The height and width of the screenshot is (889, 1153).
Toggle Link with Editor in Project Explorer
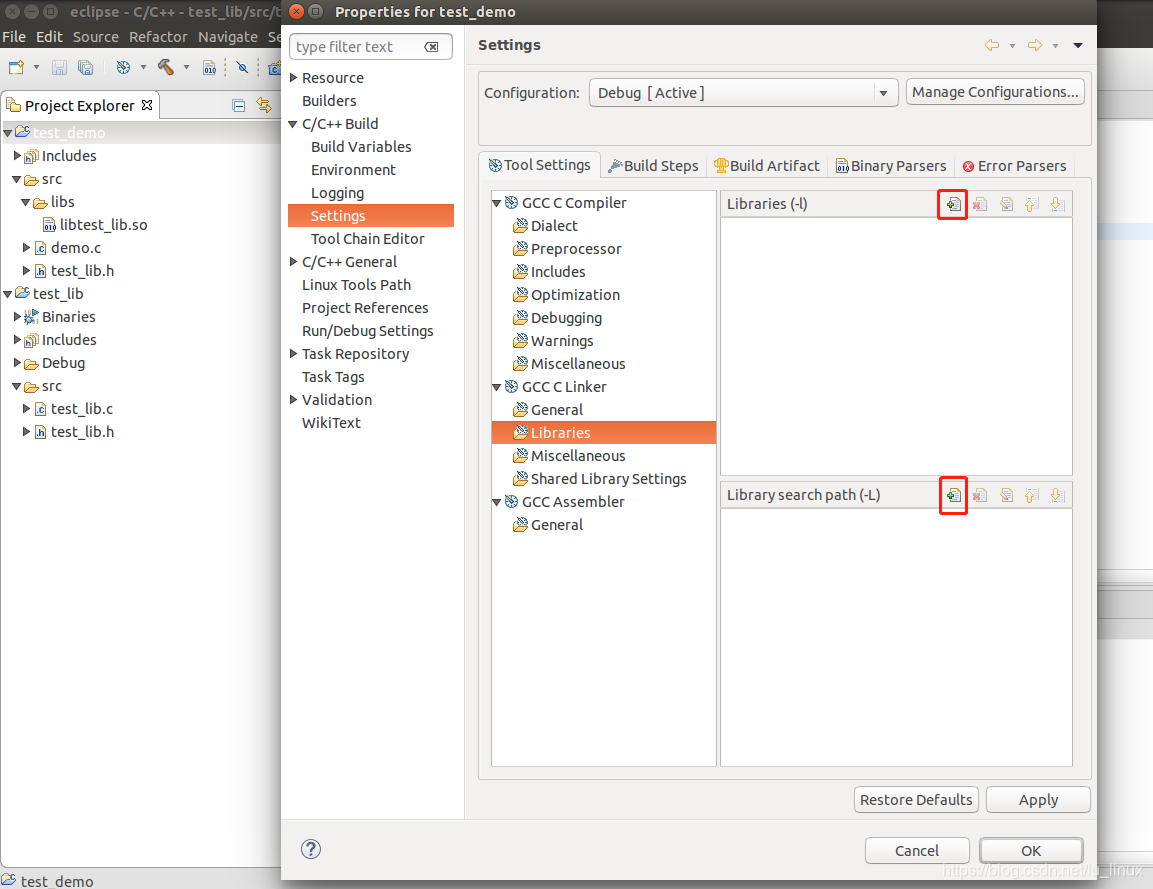(263, 106)
